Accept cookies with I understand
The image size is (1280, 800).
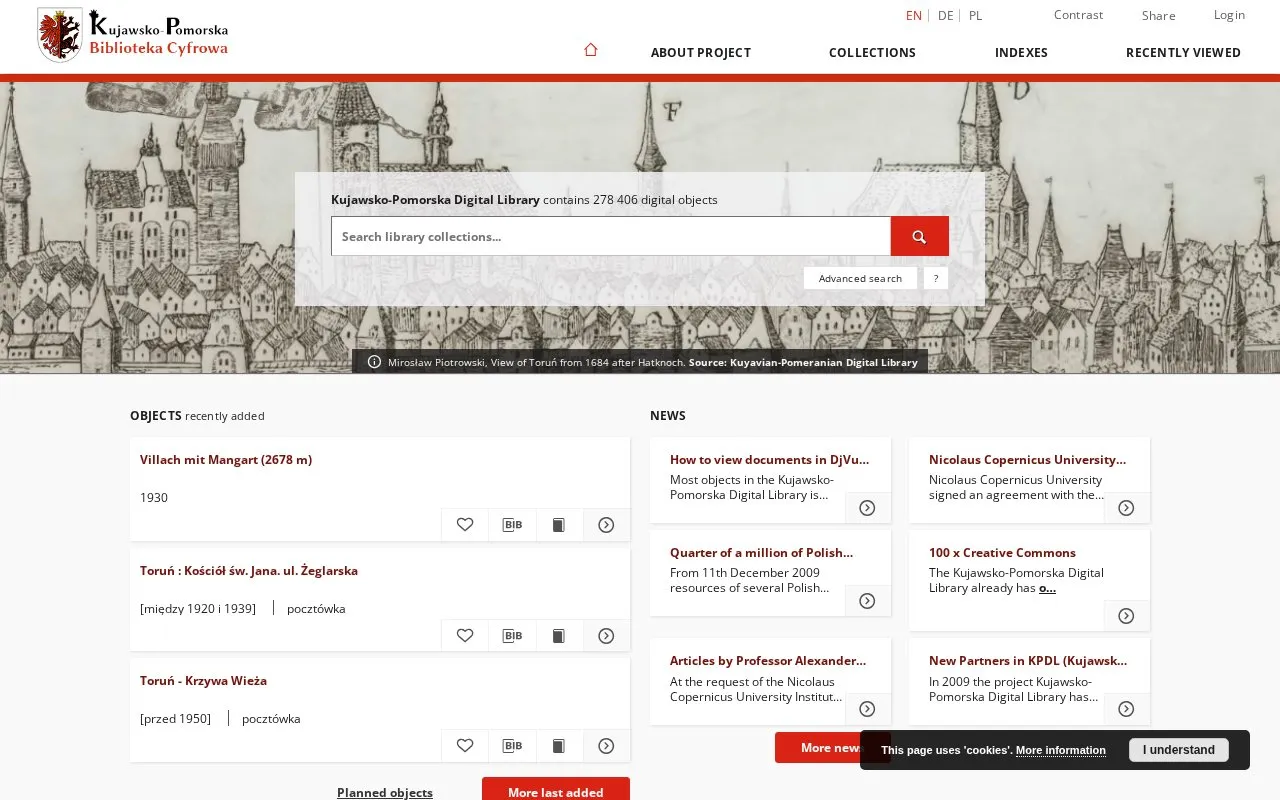[x=1179, y=750]
